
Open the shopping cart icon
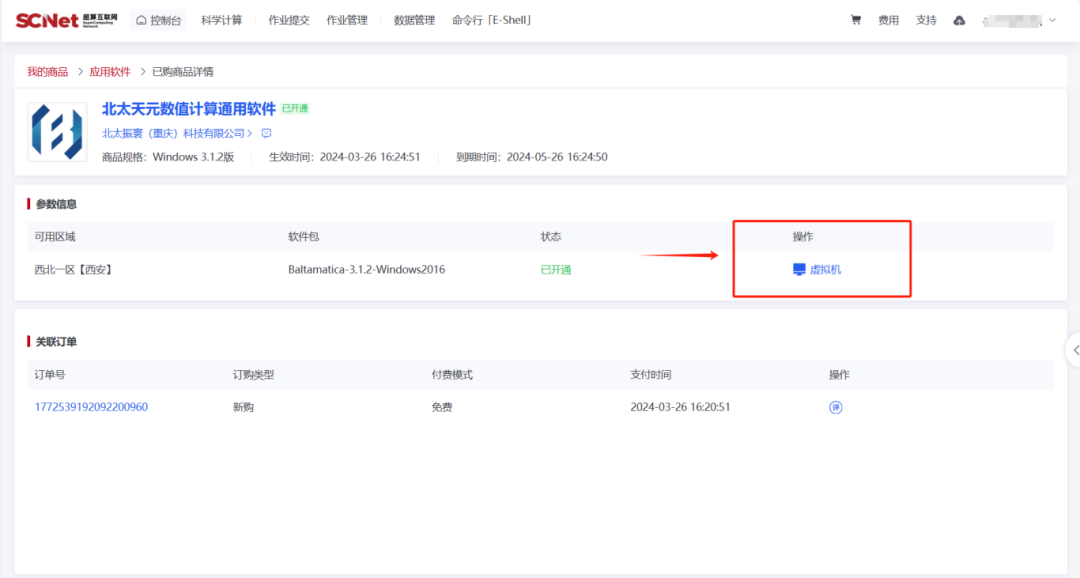(855, 20)
